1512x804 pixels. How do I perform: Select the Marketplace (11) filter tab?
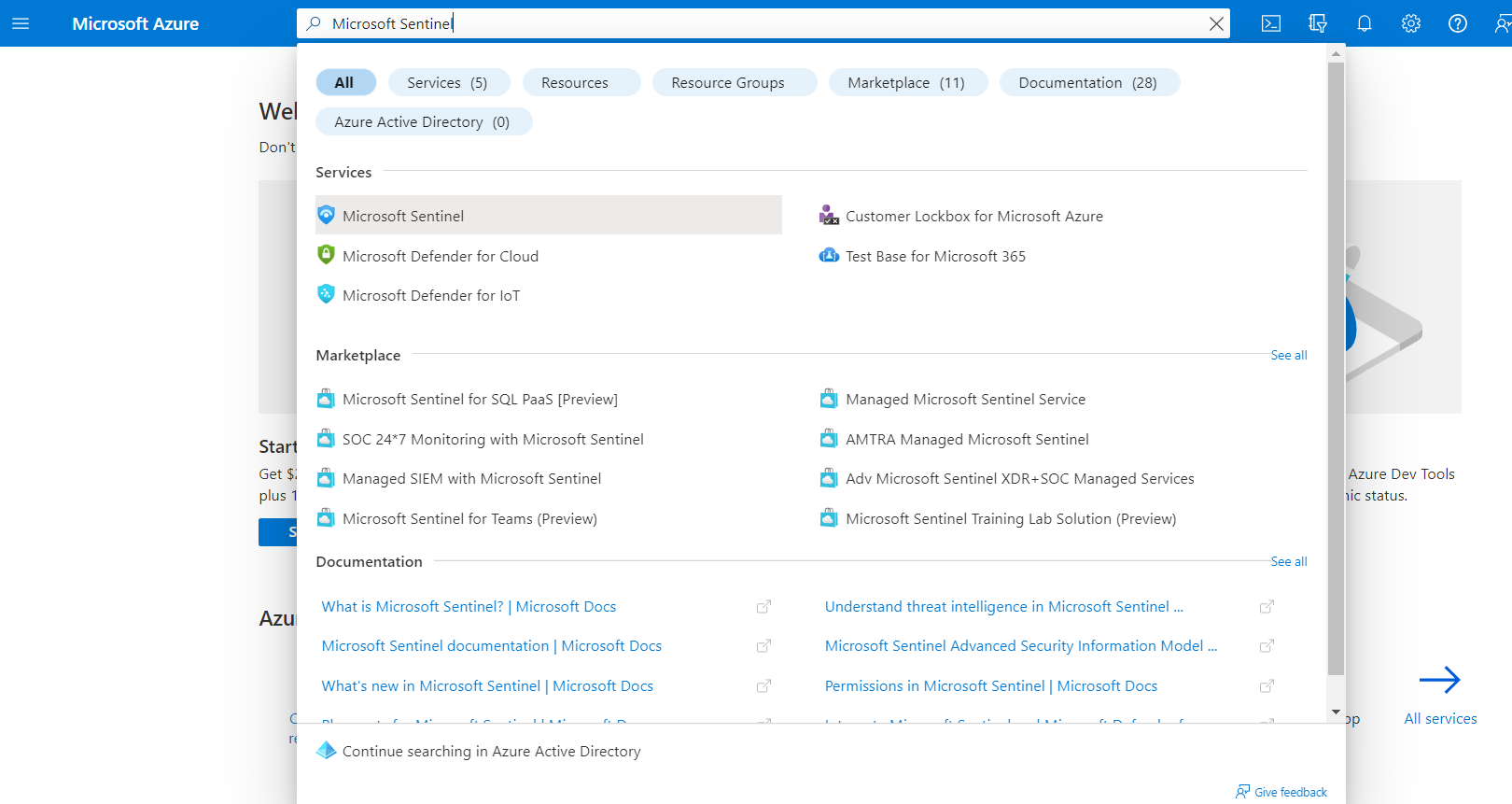point(905,82)
